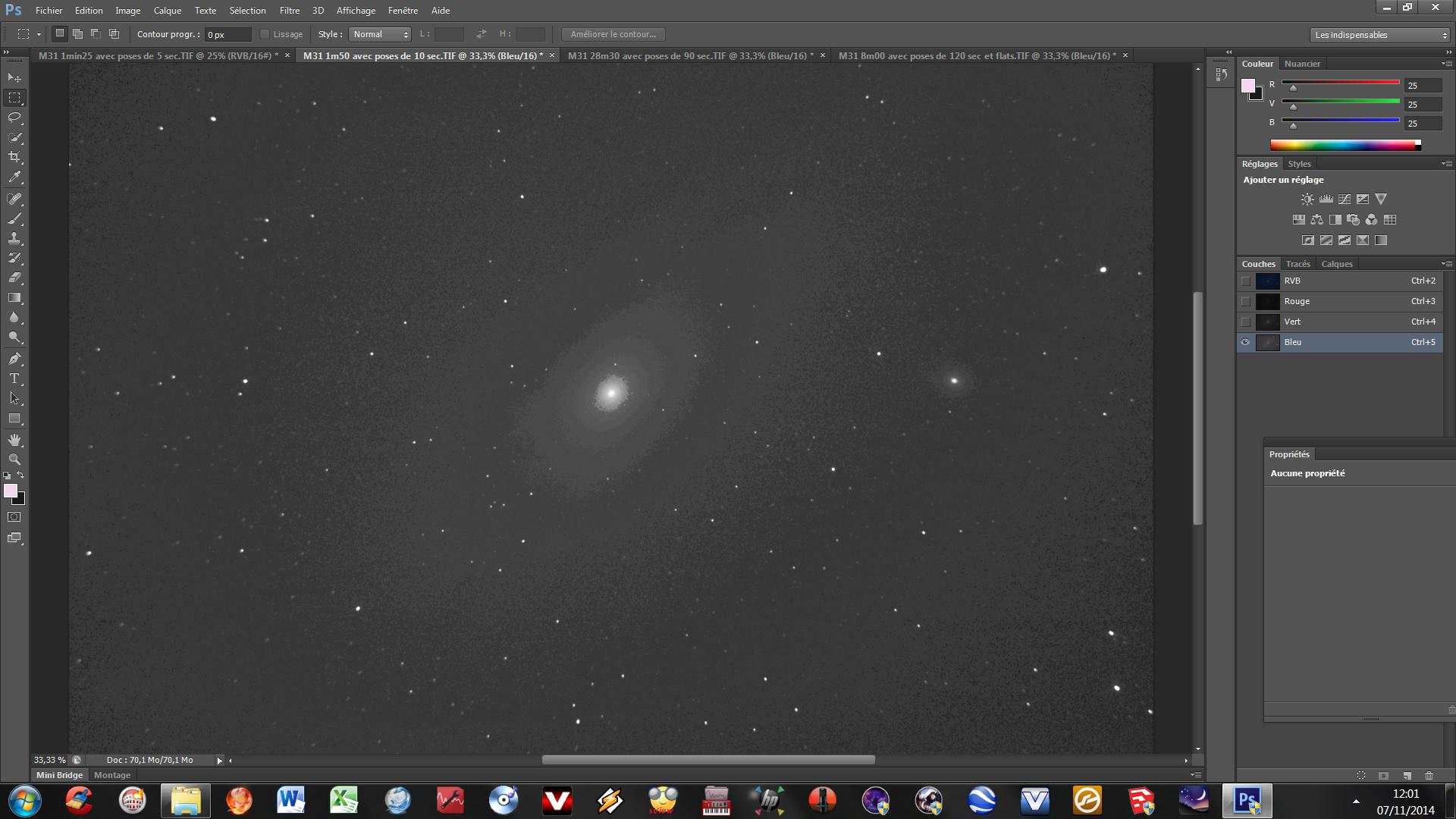Screen dimensions: 1456x819
Task: Select the Lasso tool
Action: point(14,118)
